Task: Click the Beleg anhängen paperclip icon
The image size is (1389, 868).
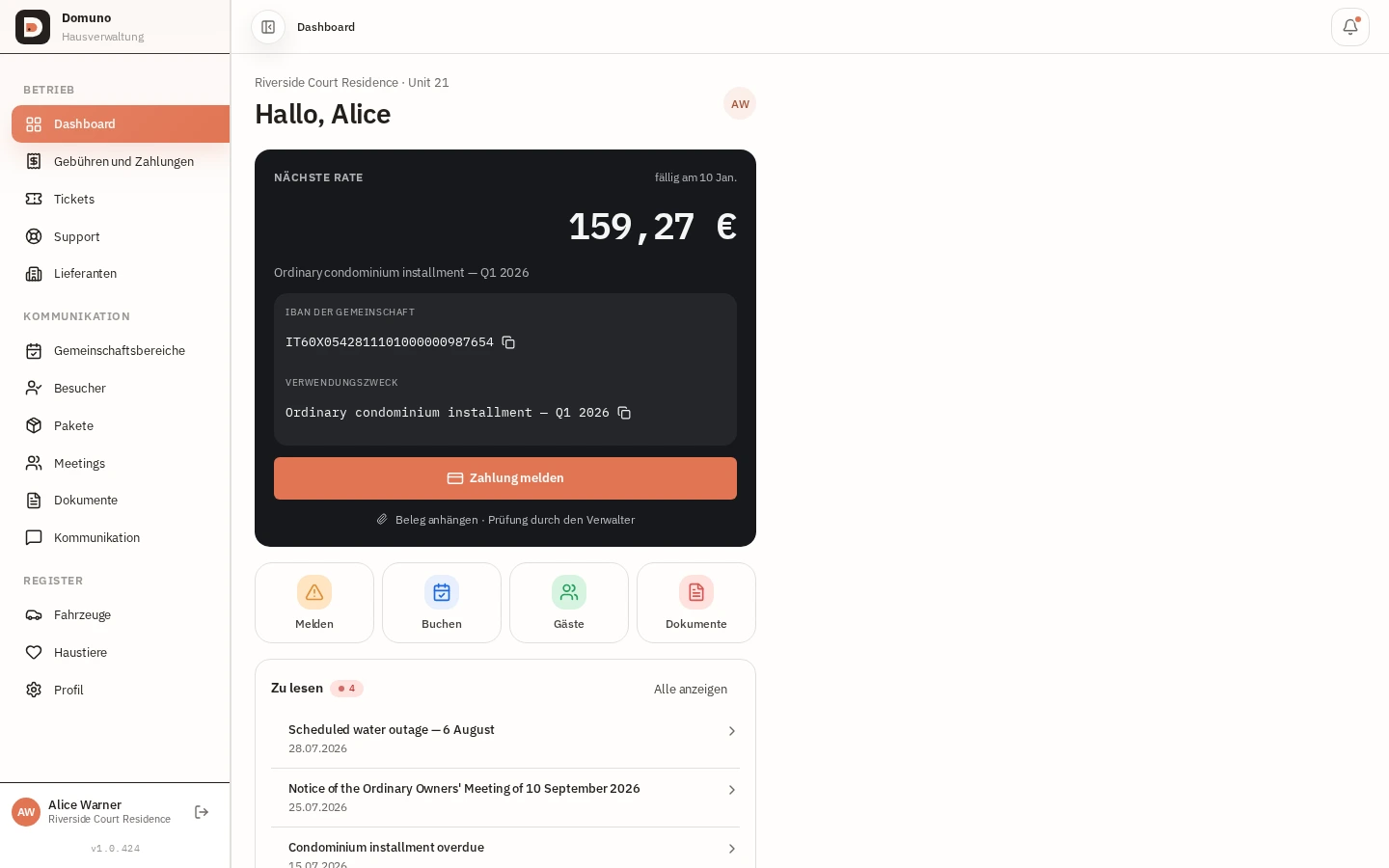Action: 382,520
